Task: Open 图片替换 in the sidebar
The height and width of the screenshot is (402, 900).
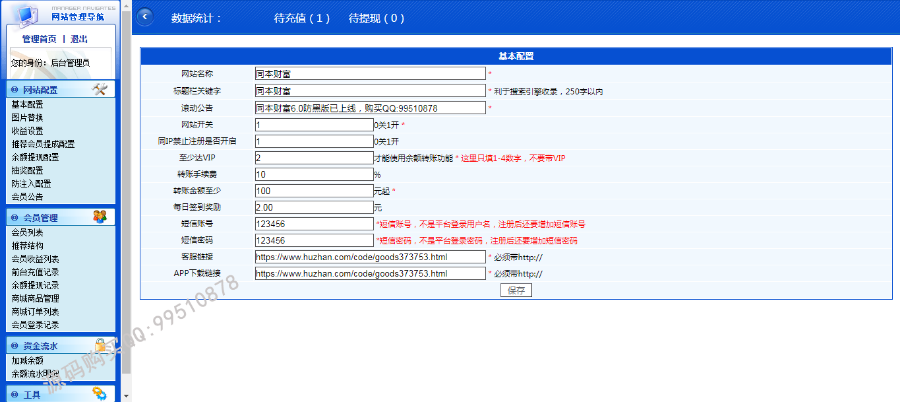Action: (27, 118)
